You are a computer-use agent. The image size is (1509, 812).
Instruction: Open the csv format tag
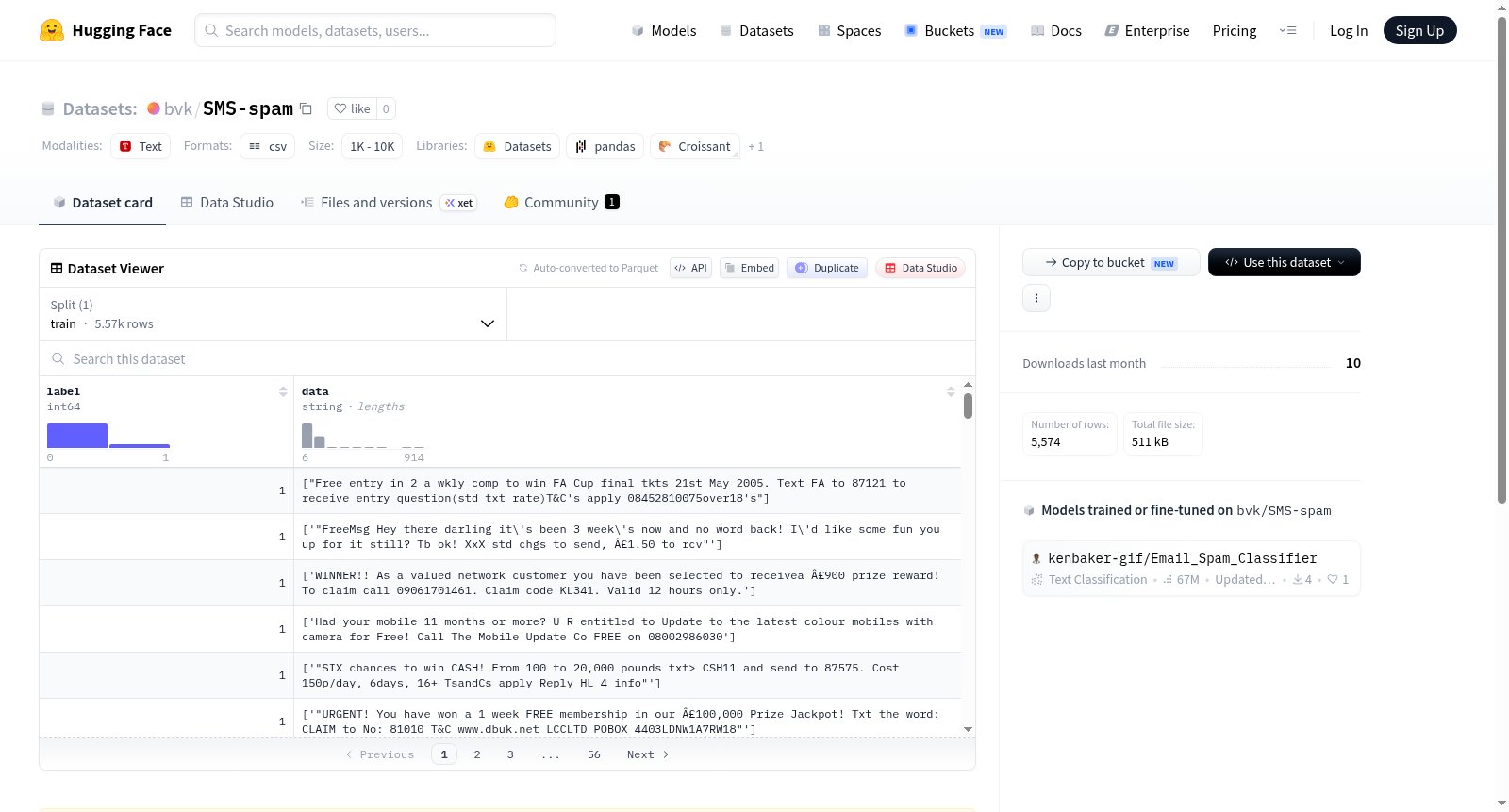[x=267, y=146]
